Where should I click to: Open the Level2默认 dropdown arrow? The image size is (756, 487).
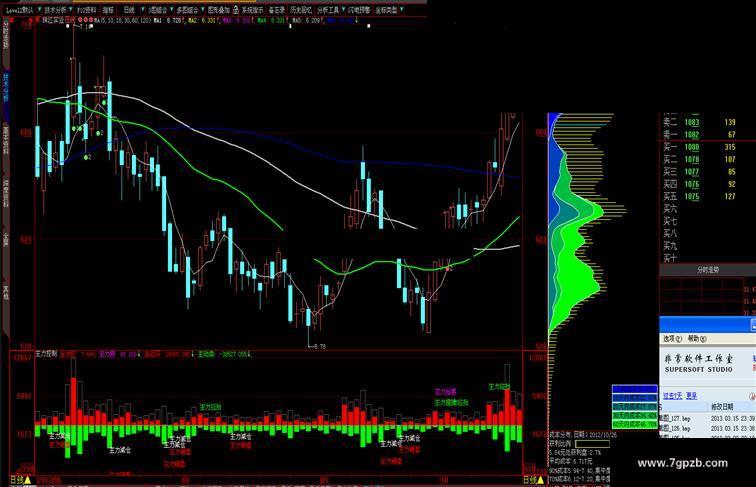(x=40, y=9)
